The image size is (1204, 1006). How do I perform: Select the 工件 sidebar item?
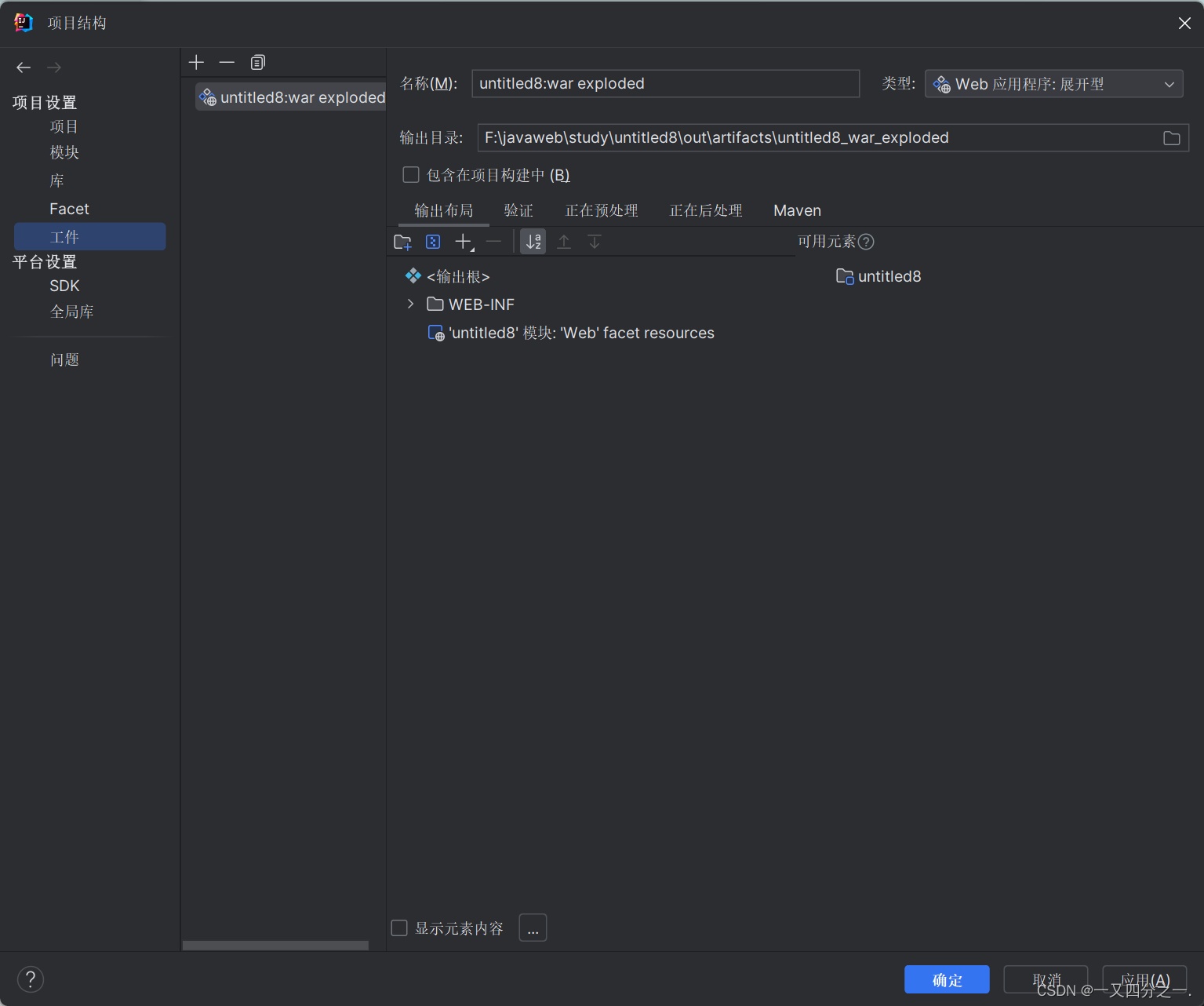(89, 237)
